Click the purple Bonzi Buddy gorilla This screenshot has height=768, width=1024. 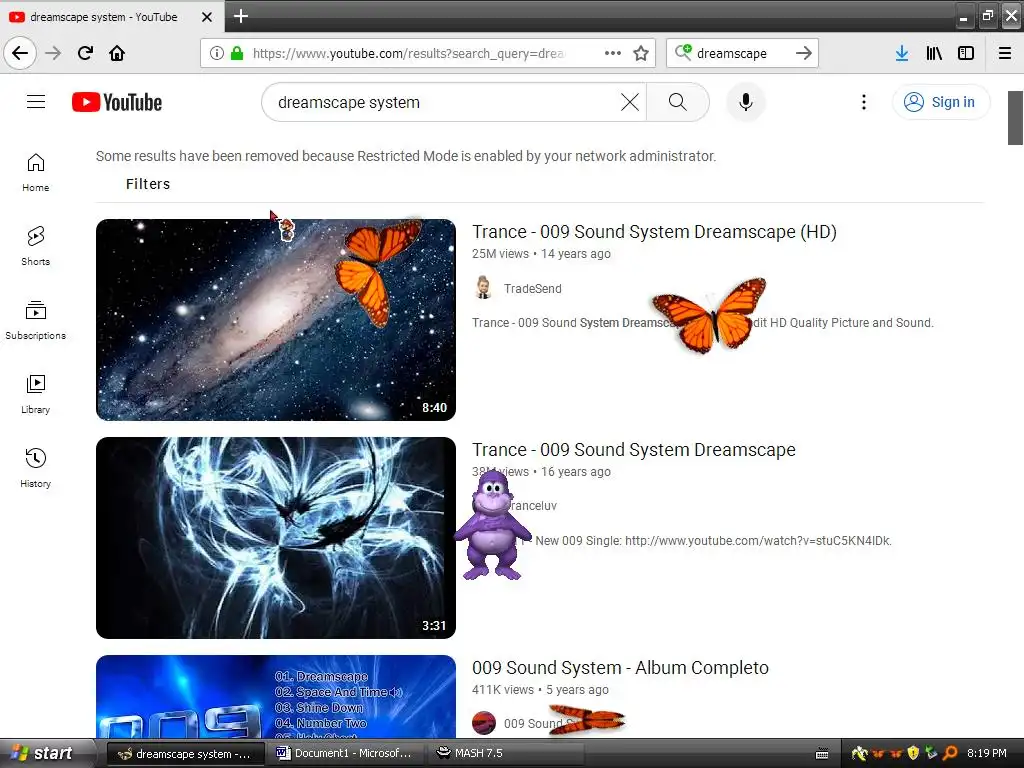492,524
